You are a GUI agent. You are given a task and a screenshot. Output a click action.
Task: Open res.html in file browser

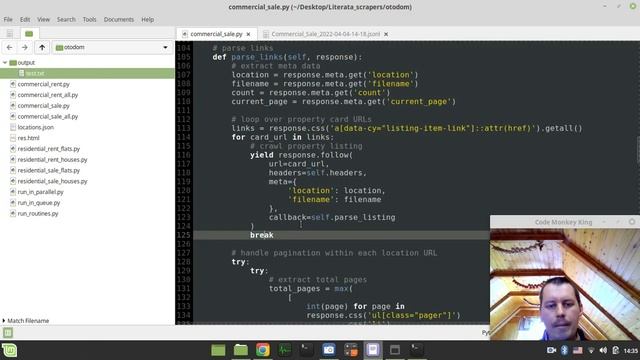click(x=28, y=138)
